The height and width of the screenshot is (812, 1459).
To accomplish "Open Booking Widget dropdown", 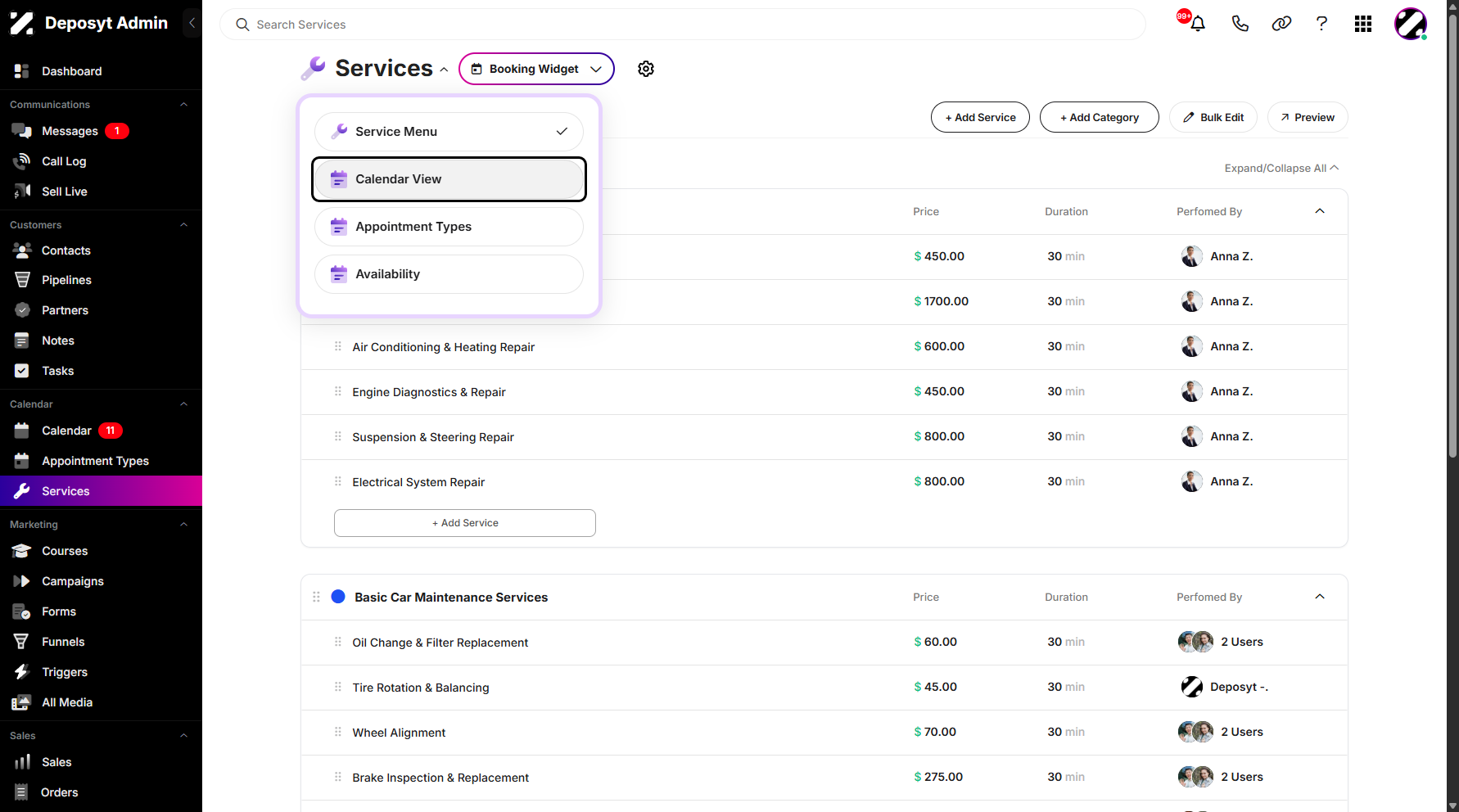I will click(536, 69).
